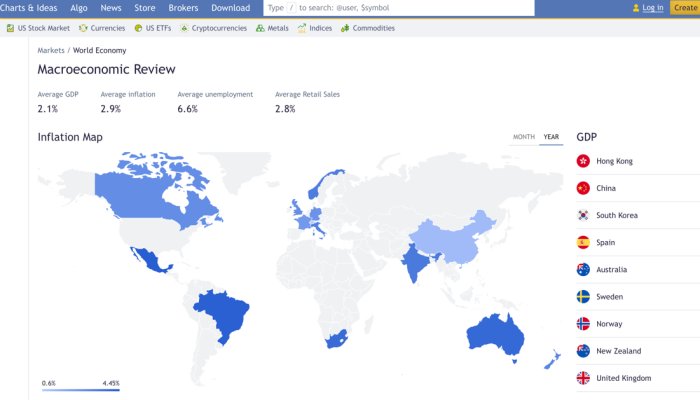Screen dimensions: 700x400
Task: Open the US Stock Market icon
Action: (10, 28)
